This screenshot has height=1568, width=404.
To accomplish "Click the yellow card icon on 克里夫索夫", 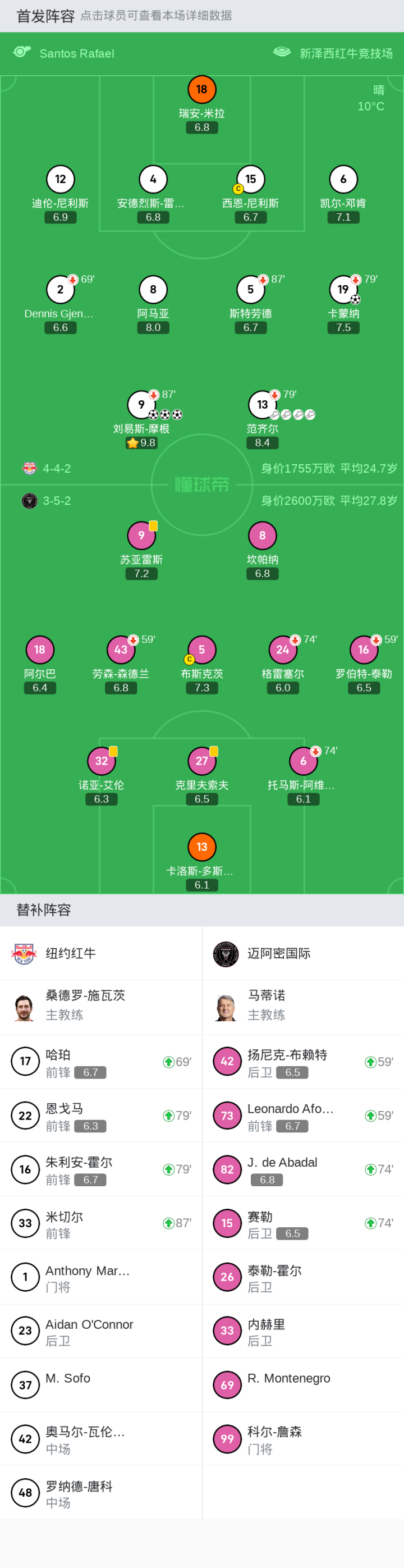I will pyautogui.click(x=214, y=750).
